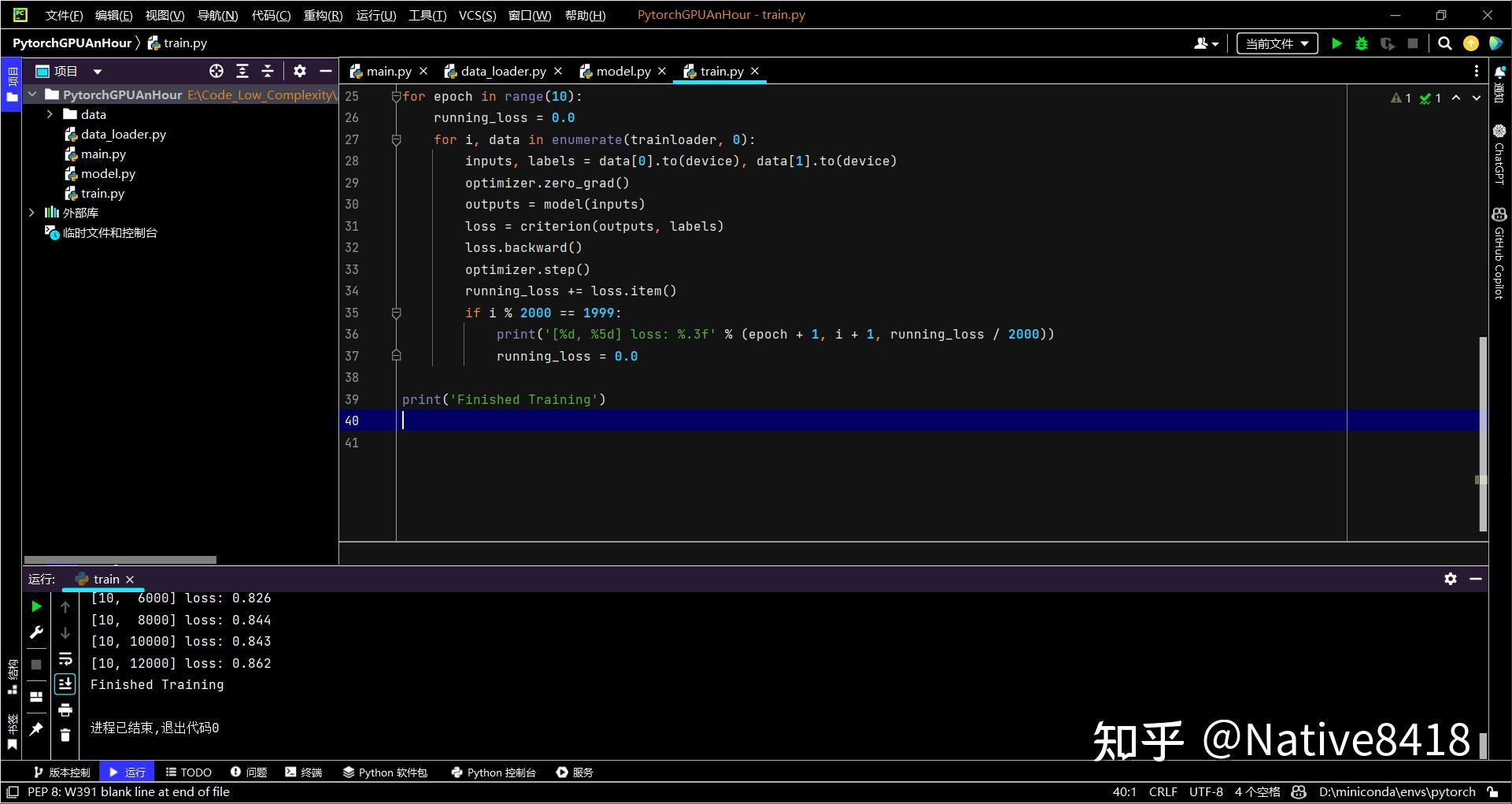Toggle scroll-to-end in the console
Viewport: 1512px width, 804px height.
pos(65,684)
